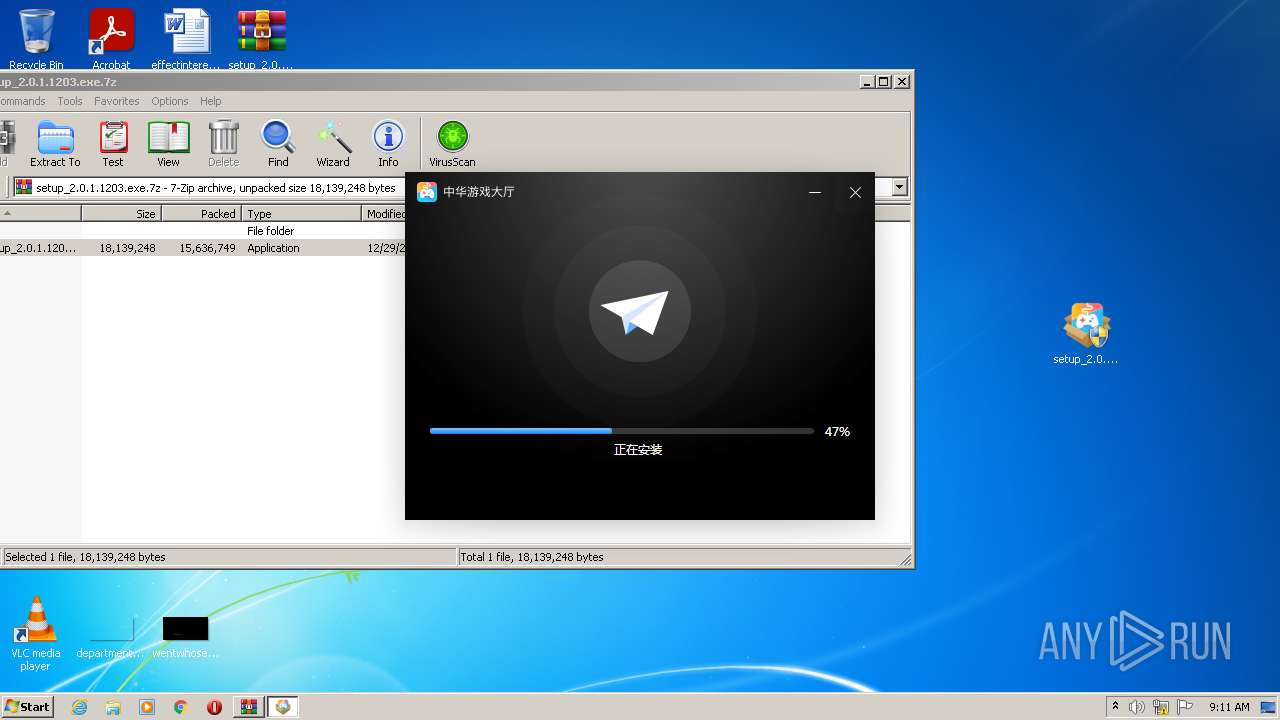Switch to WinRAR taskbar button
Viewport: 1280px width, 720px height.
(248, 707)
